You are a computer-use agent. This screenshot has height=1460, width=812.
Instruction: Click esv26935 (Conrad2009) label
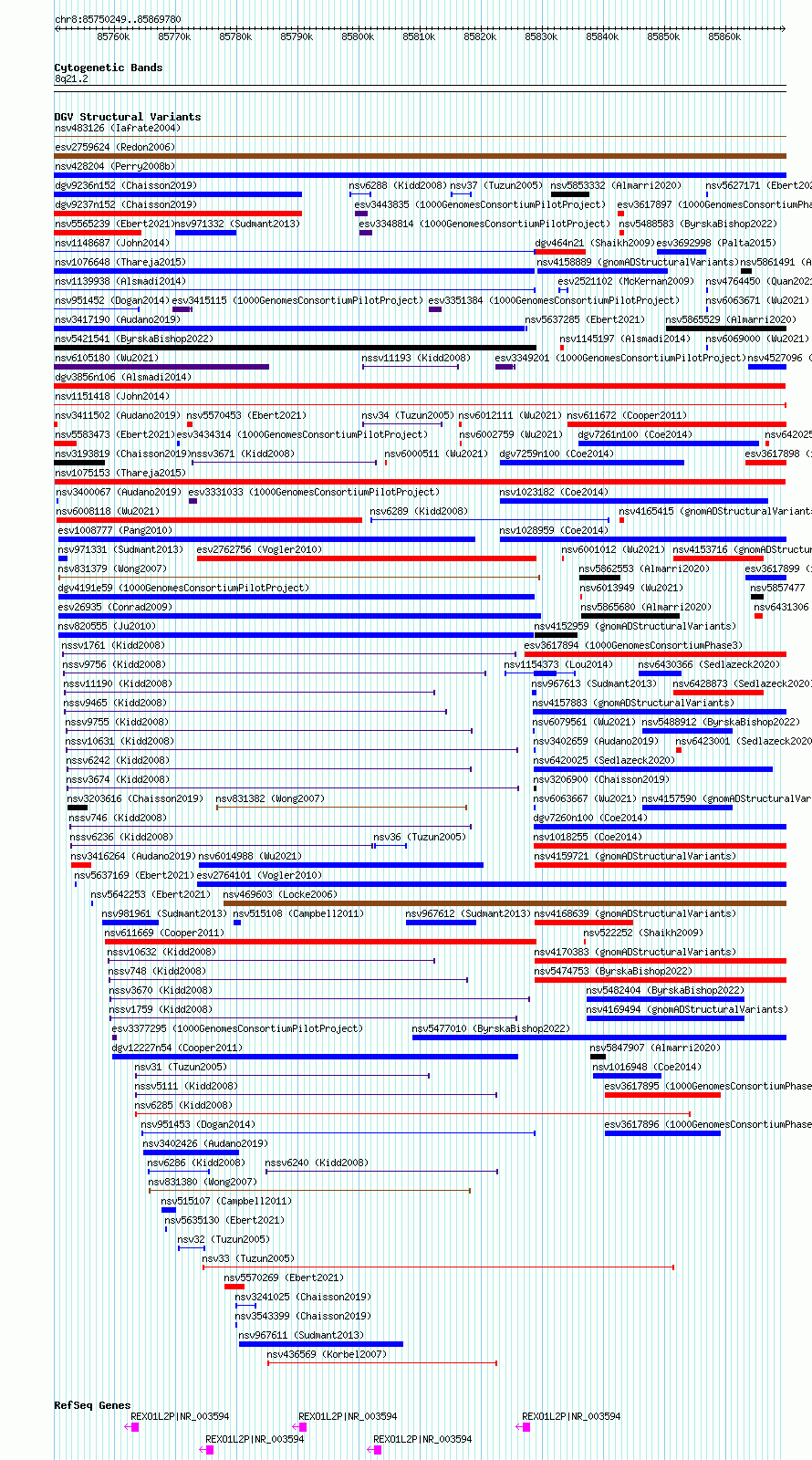[x=115, y=608]
